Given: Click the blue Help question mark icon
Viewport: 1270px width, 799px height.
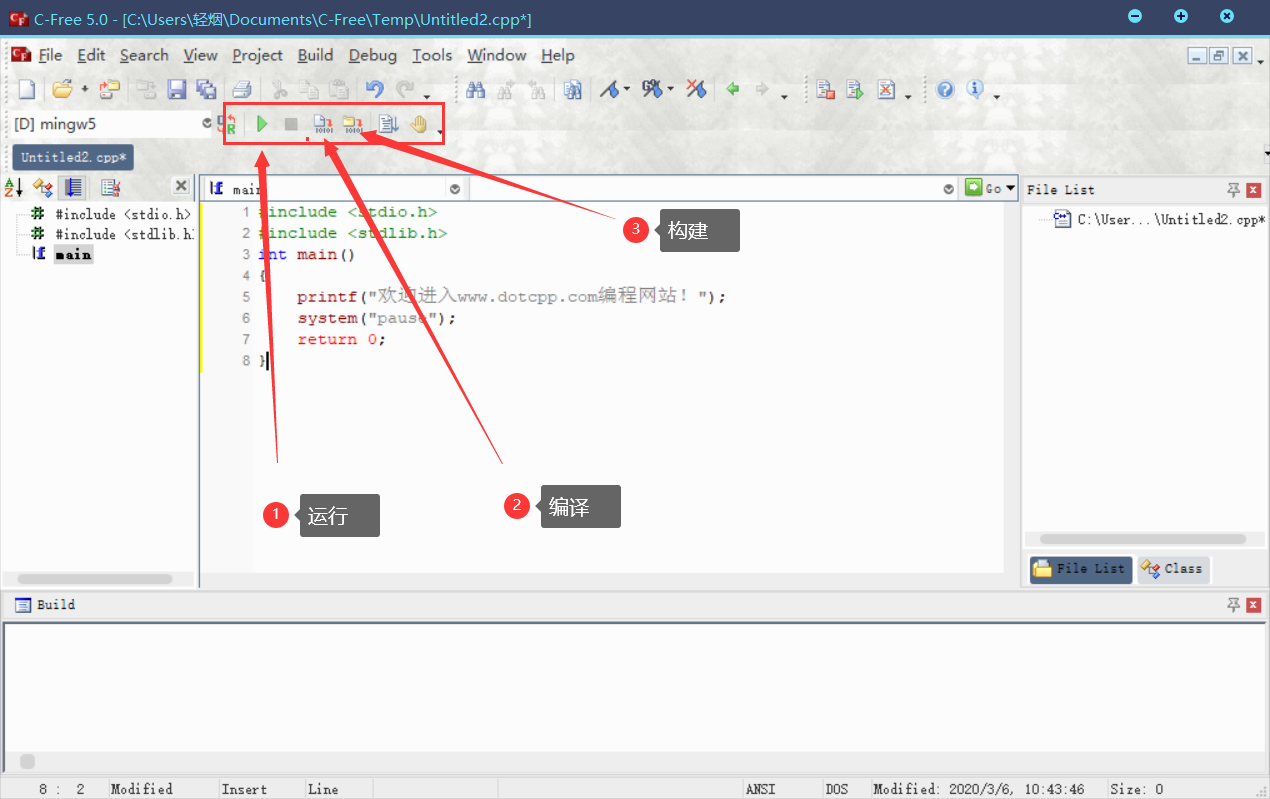Looking at the screenshot, I should (945, 90).
